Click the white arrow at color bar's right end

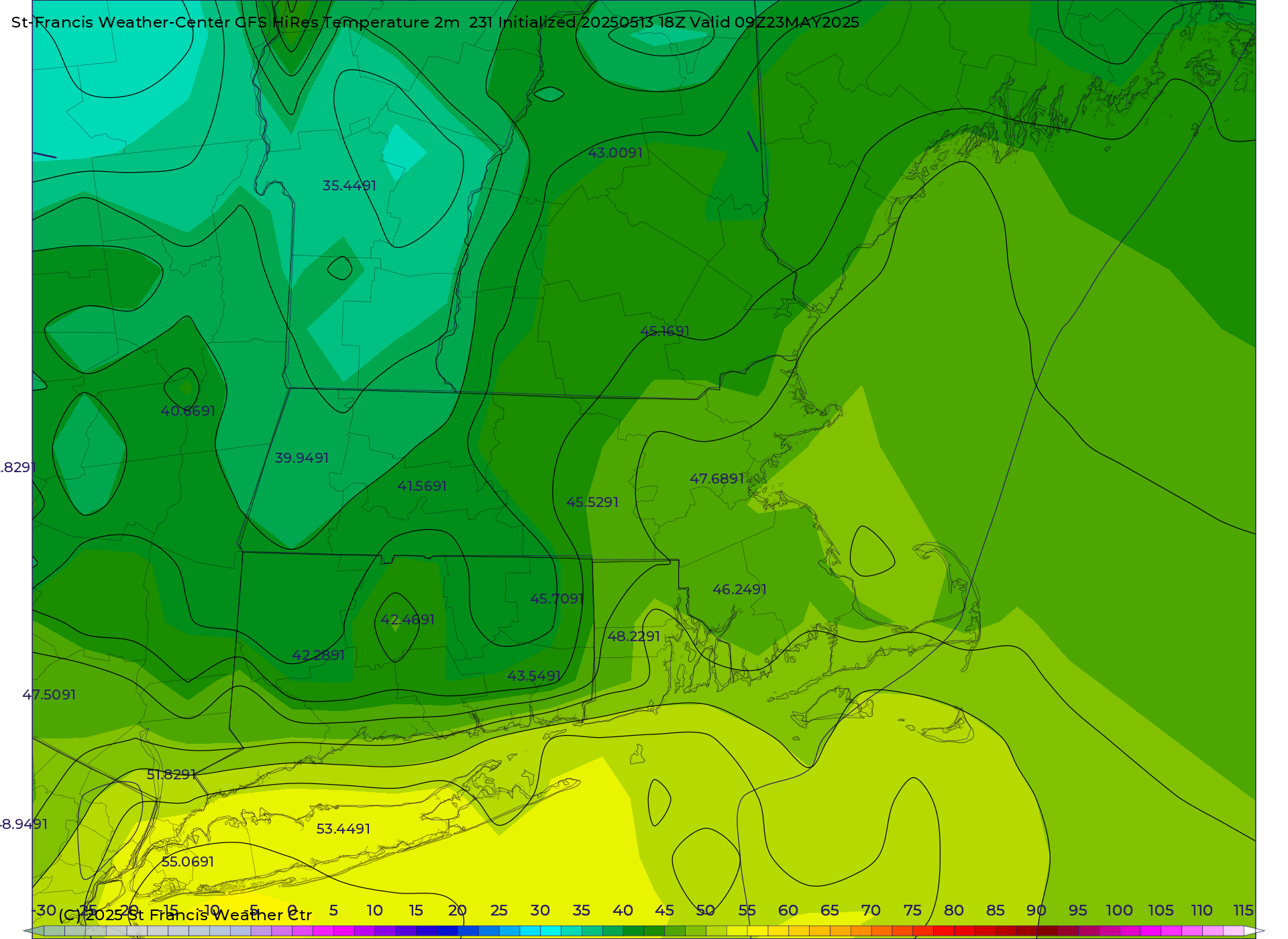[x=1254, y=931]
